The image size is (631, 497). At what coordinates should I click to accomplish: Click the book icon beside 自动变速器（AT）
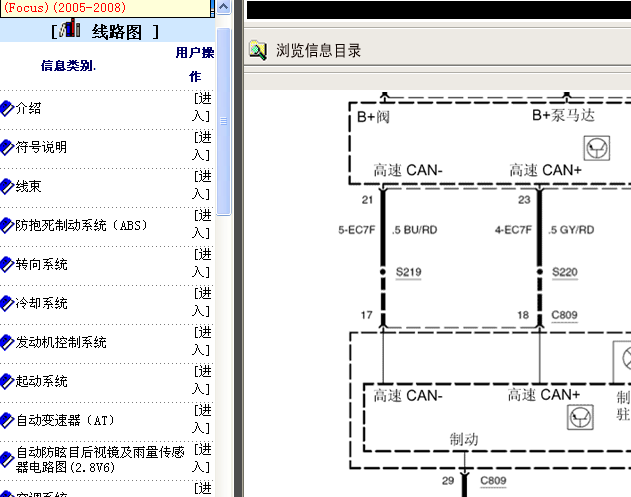[6, 421]
